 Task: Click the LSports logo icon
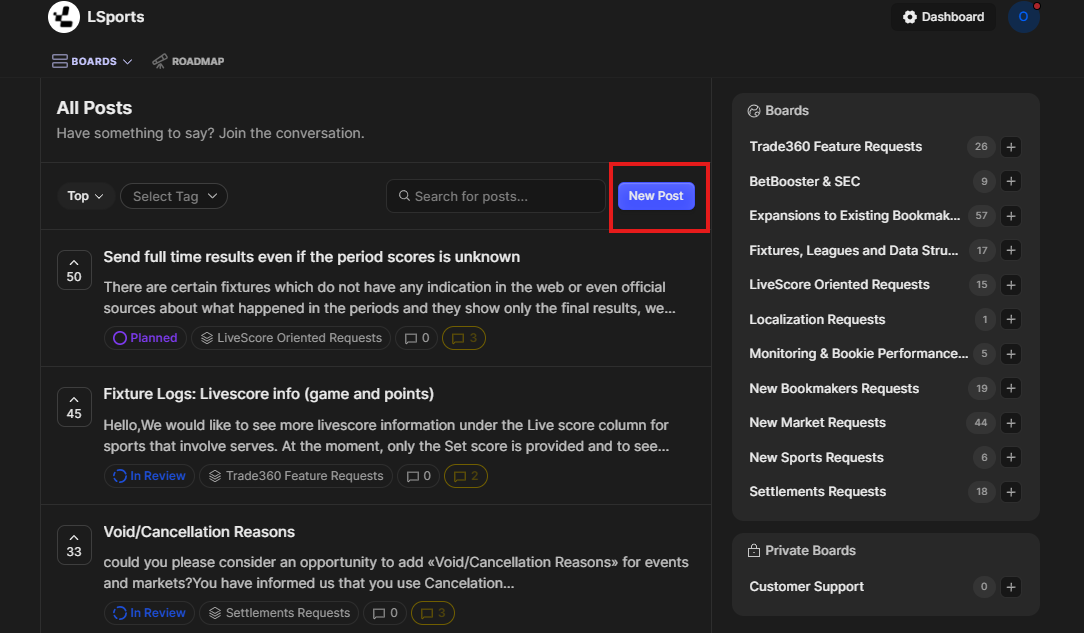(64, 17)
